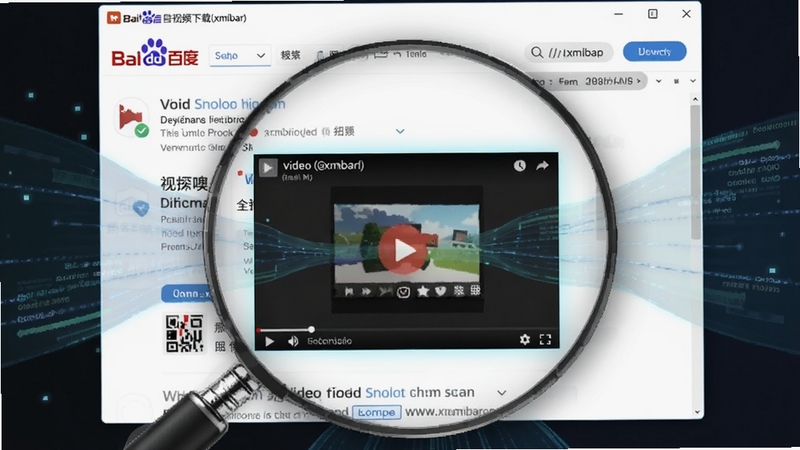Click the 'Lompe' tag button
Viewport: 800px width, 450px height.
point(377,412)
